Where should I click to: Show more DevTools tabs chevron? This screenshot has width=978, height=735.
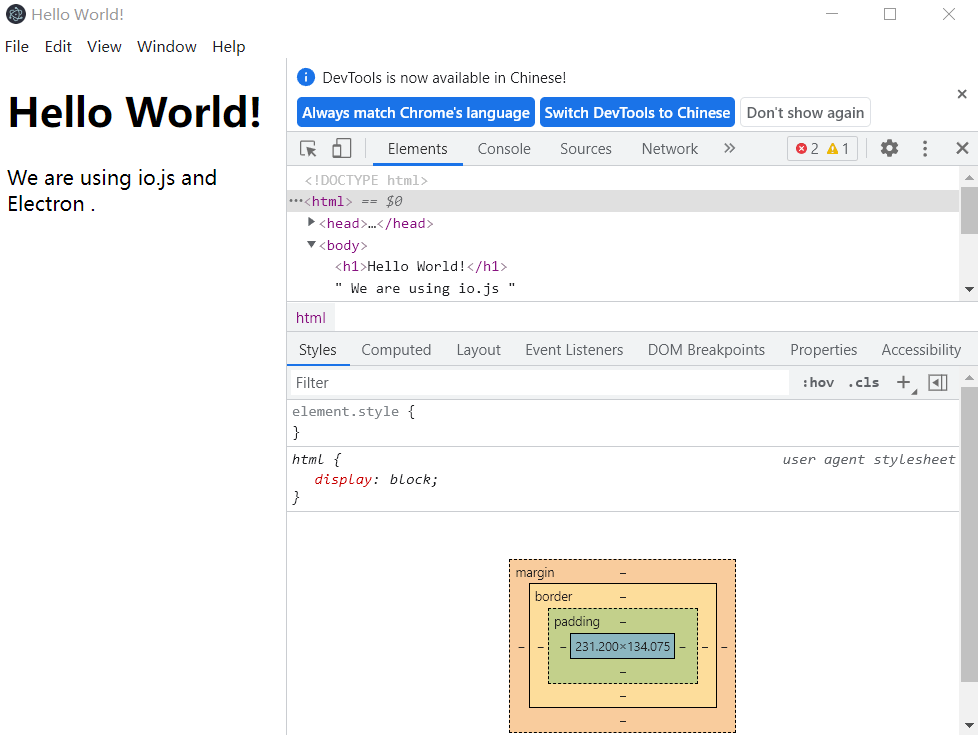pos(729,148)
